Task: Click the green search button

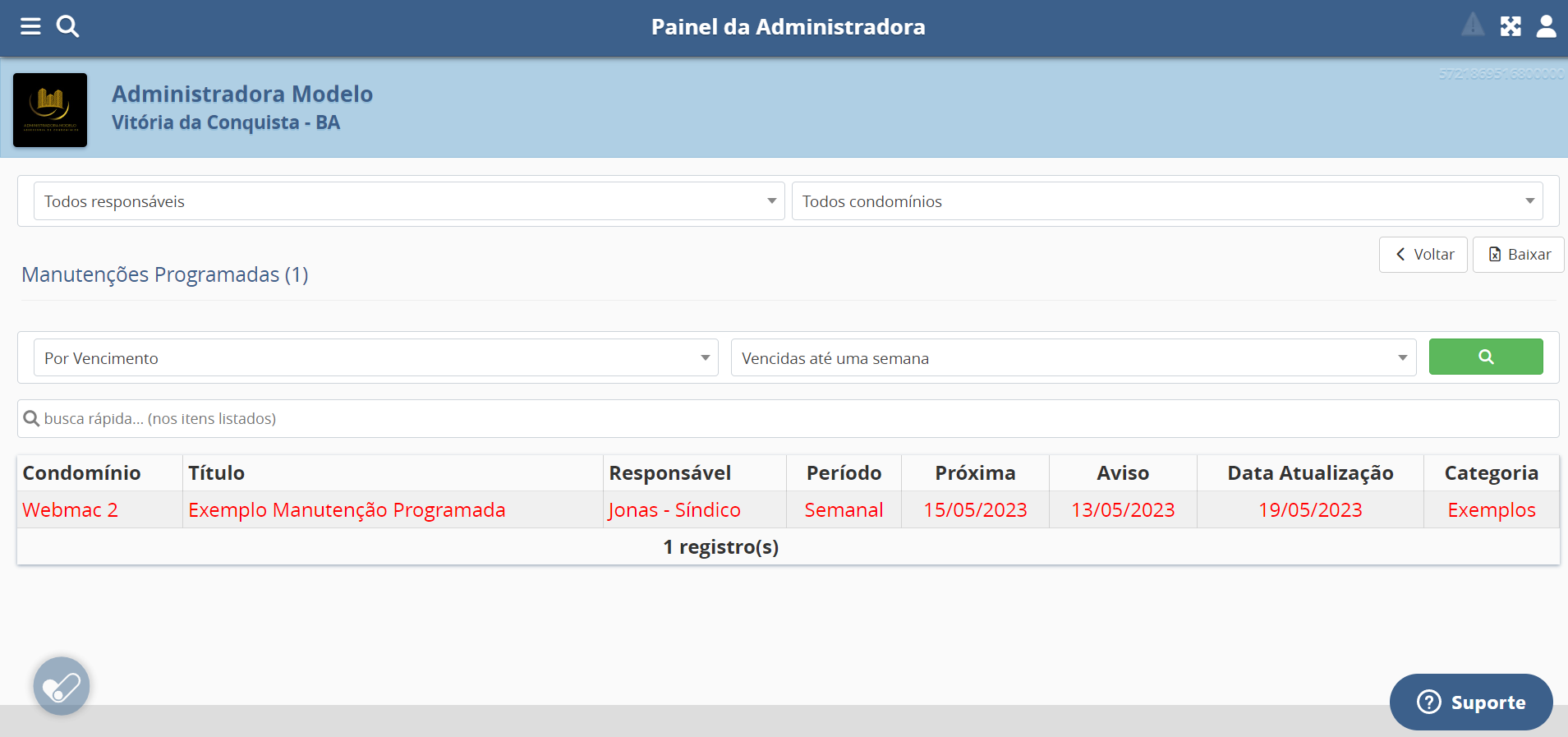Action: [1485, 357]
